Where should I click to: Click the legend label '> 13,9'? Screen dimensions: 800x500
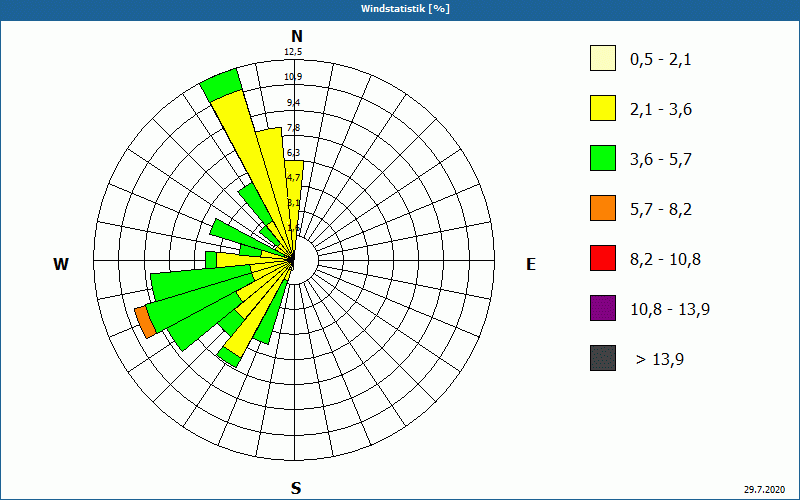pyautogui.click(x=660, y=360)
